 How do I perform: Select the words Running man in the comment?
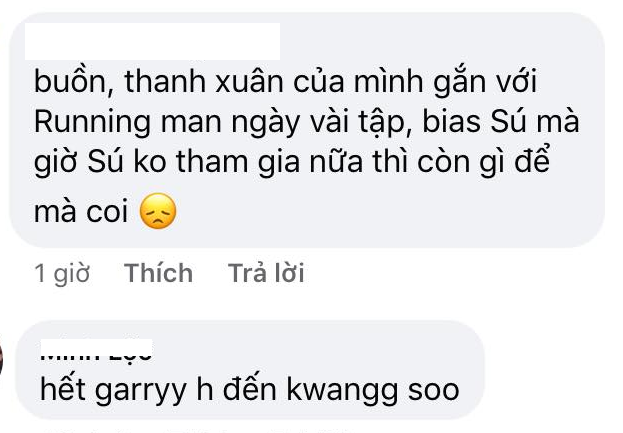(x=128, y=122)
